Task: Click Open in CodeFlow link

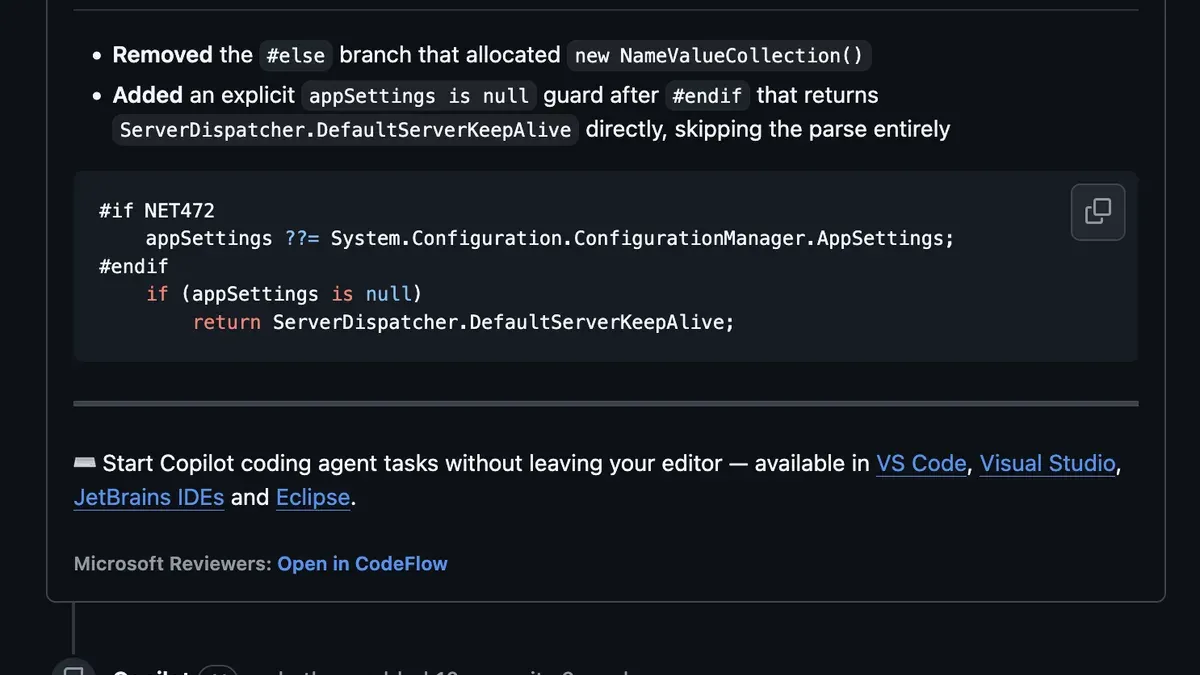Action: tap(362, 563)
